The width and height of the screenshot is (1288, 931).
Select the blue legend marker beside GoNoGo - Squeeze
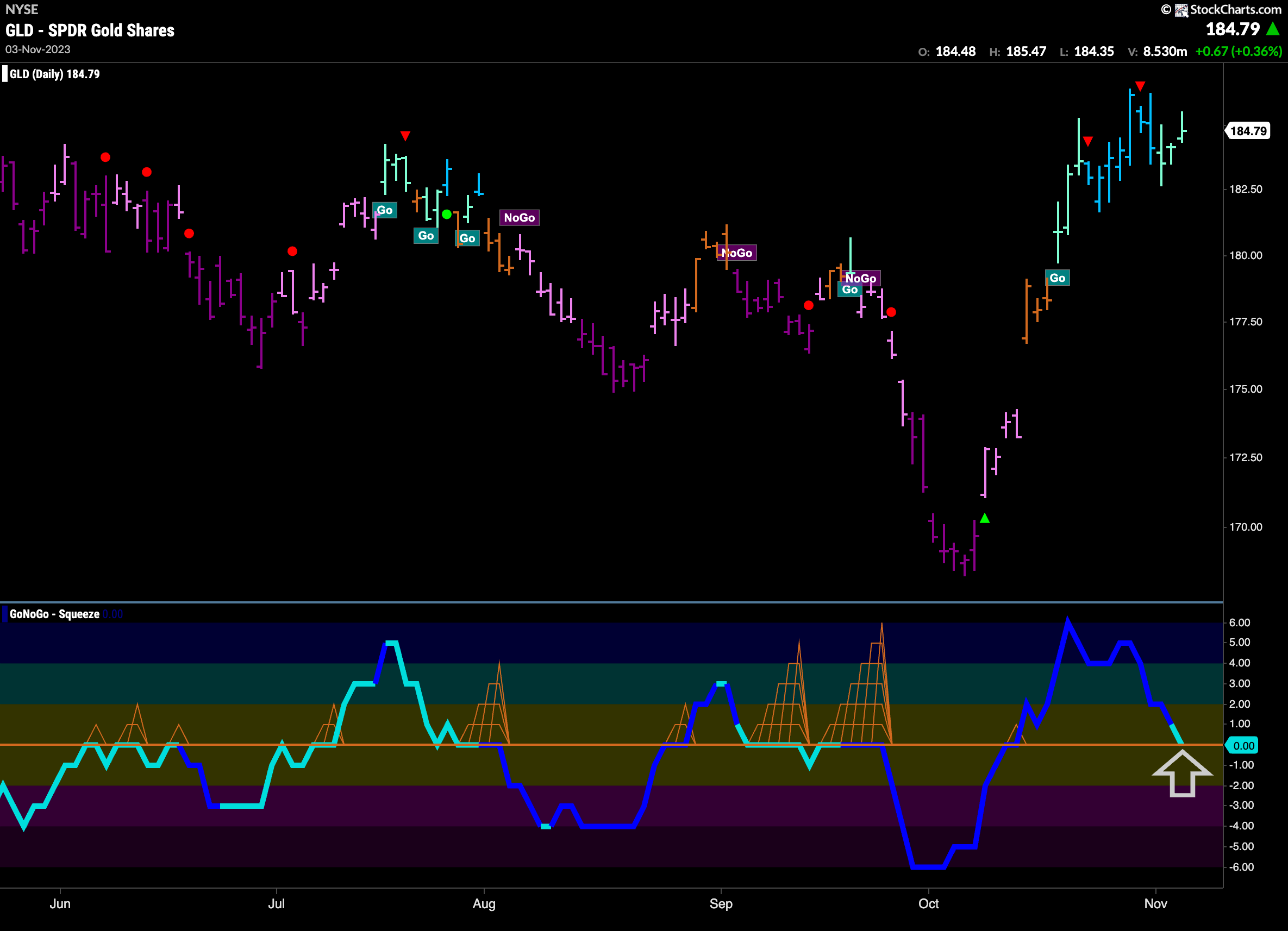tap(5, 614)
